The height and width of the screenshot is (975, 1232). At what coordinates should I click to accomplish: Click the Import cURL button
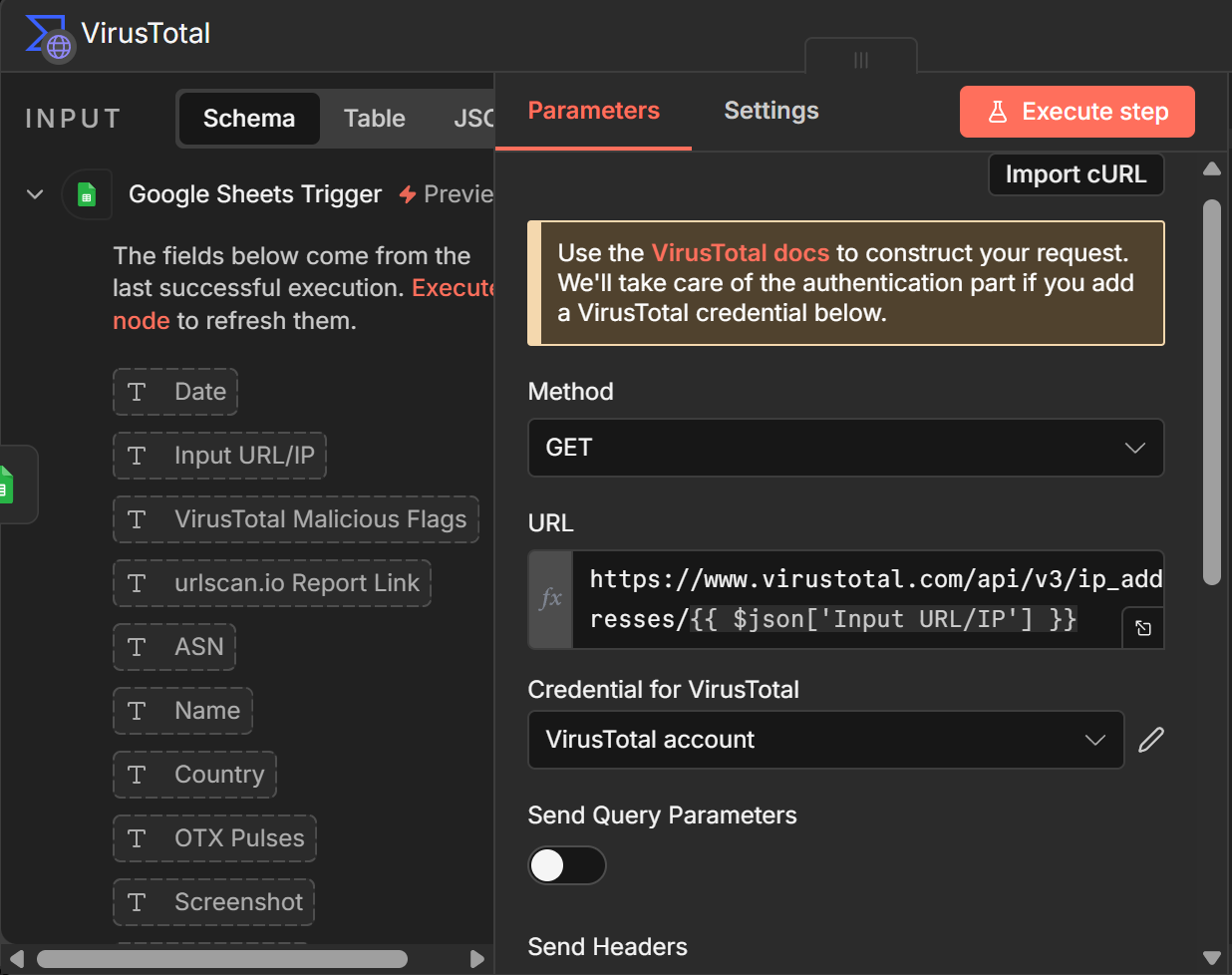coord(1076,174)
